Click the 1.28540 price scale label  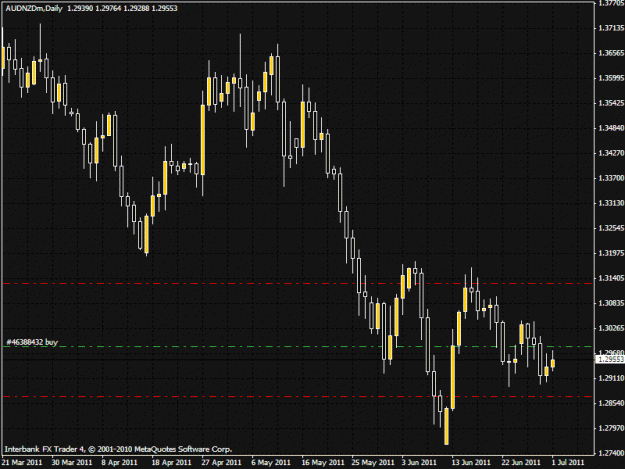pos(611,403)
